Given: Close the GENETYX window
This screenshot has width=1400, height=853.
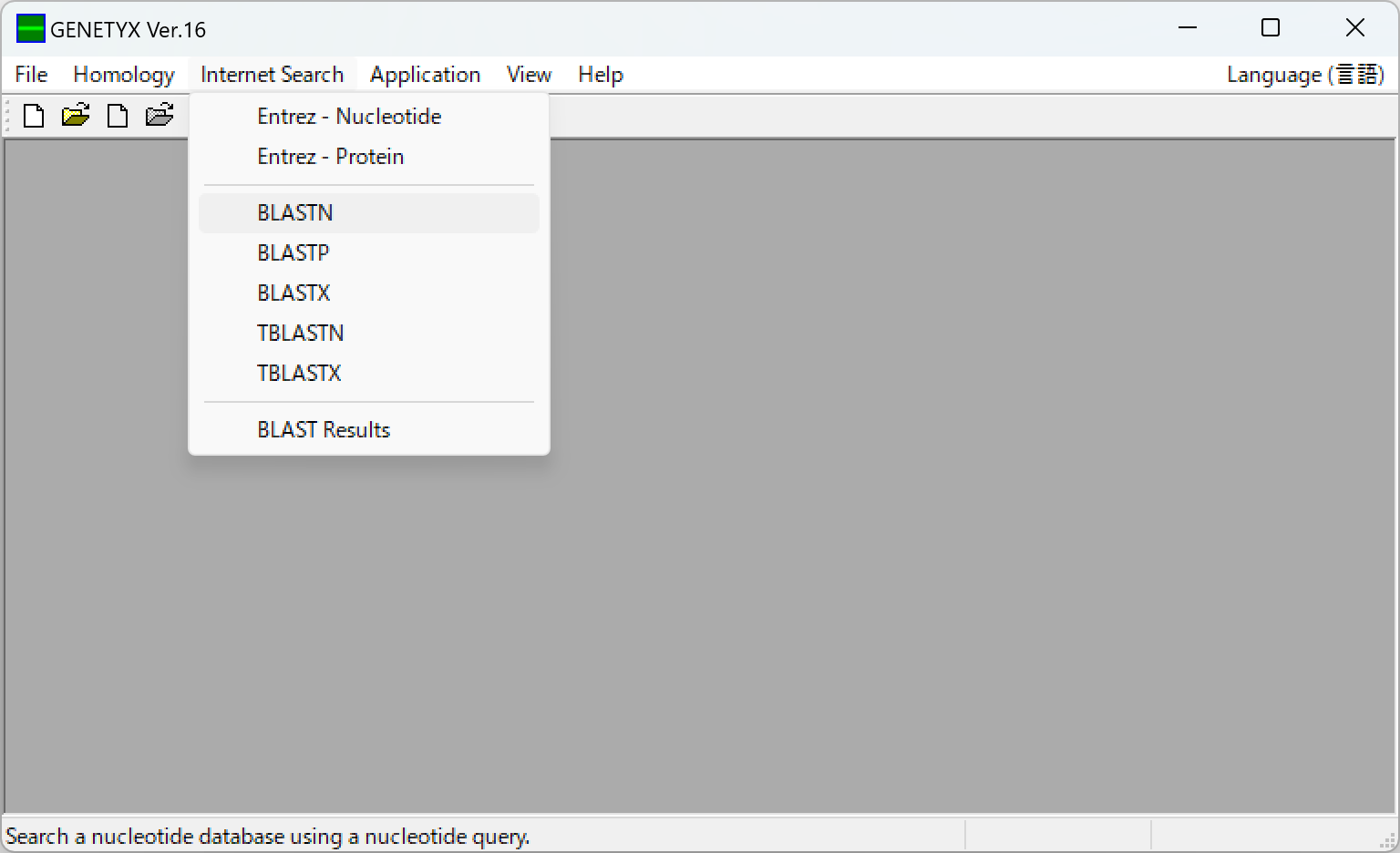Looking at the screenshot, I should coord(1355,28).
